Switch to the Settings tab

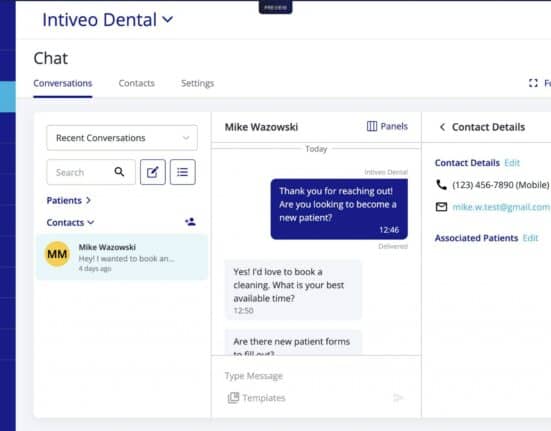pos(197,84)
